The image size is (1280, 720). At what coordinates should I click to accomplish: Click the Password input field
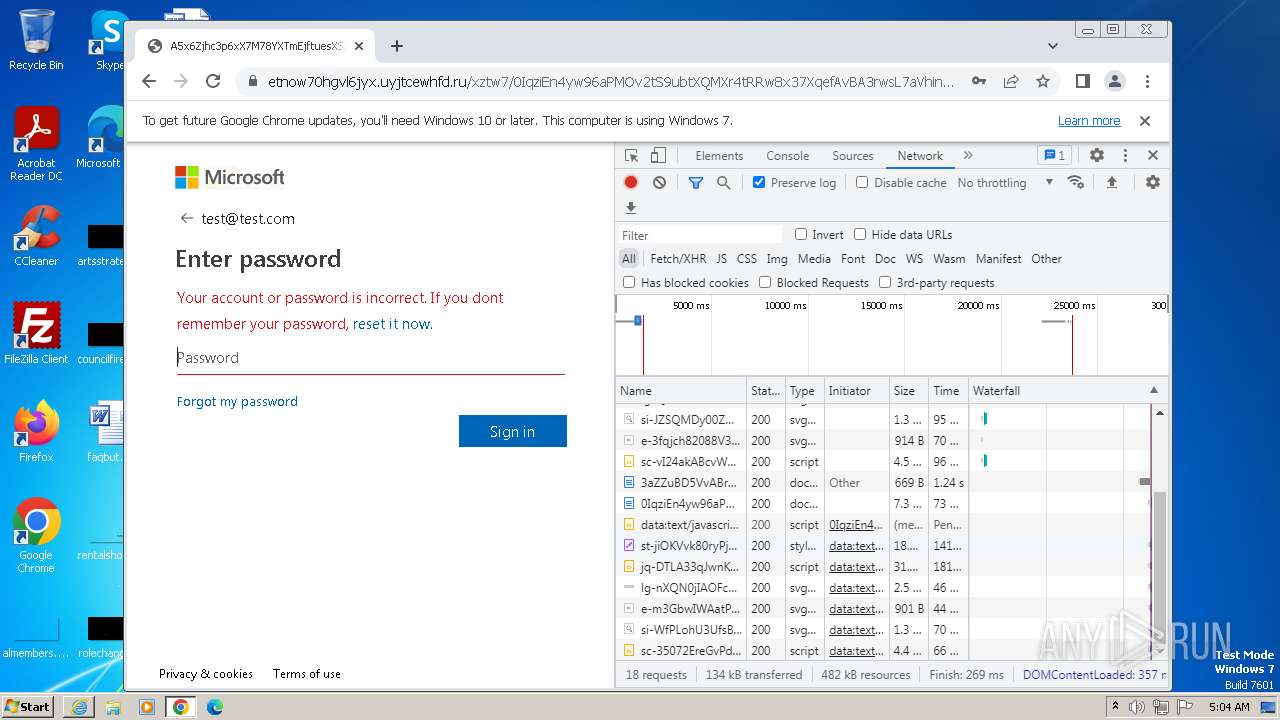point(371,358)
